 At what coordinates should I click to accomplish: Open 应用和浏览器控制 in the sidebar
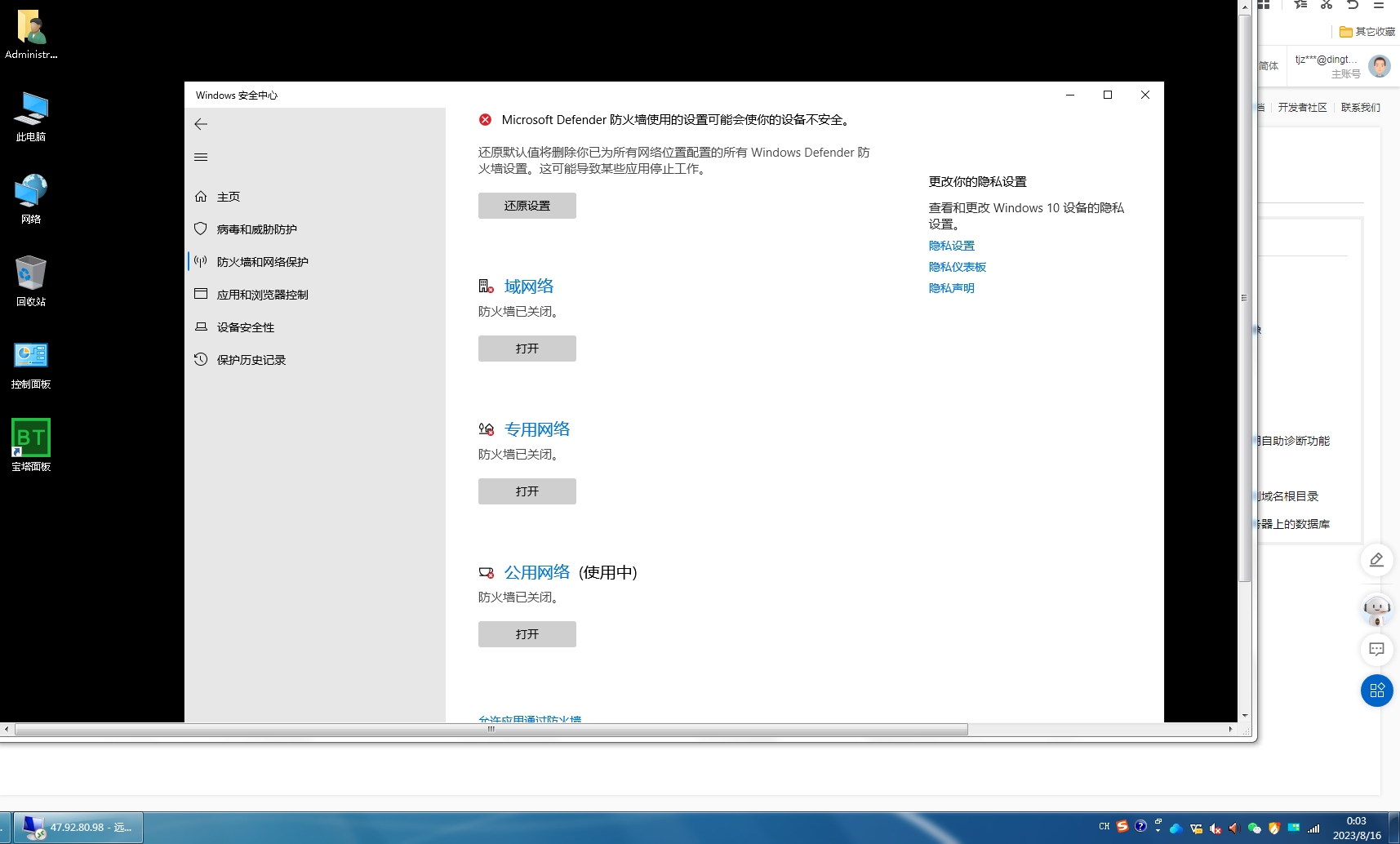tap(315, 295)
